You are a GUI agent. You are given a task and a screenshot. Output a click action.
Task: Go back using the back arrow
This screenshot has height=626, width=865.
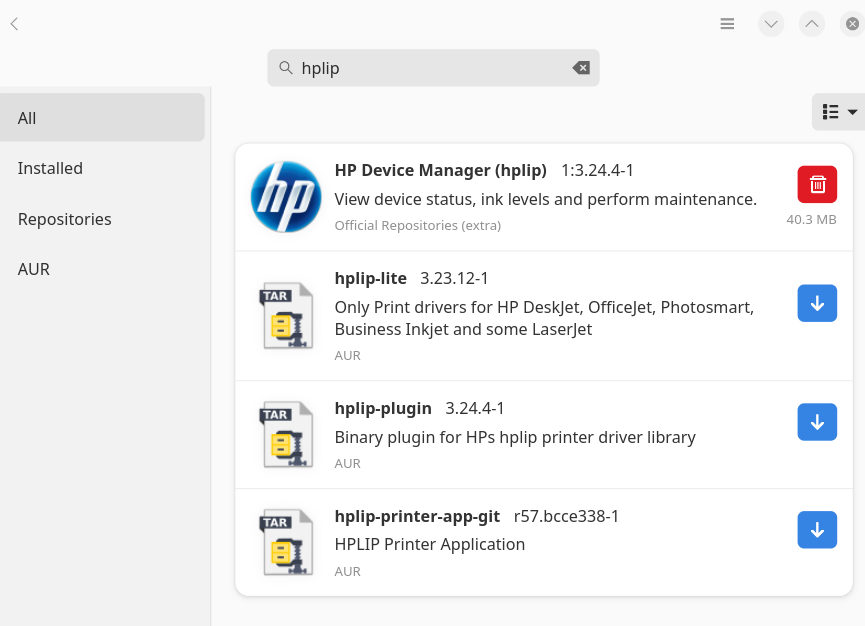(x=15, y=24)
